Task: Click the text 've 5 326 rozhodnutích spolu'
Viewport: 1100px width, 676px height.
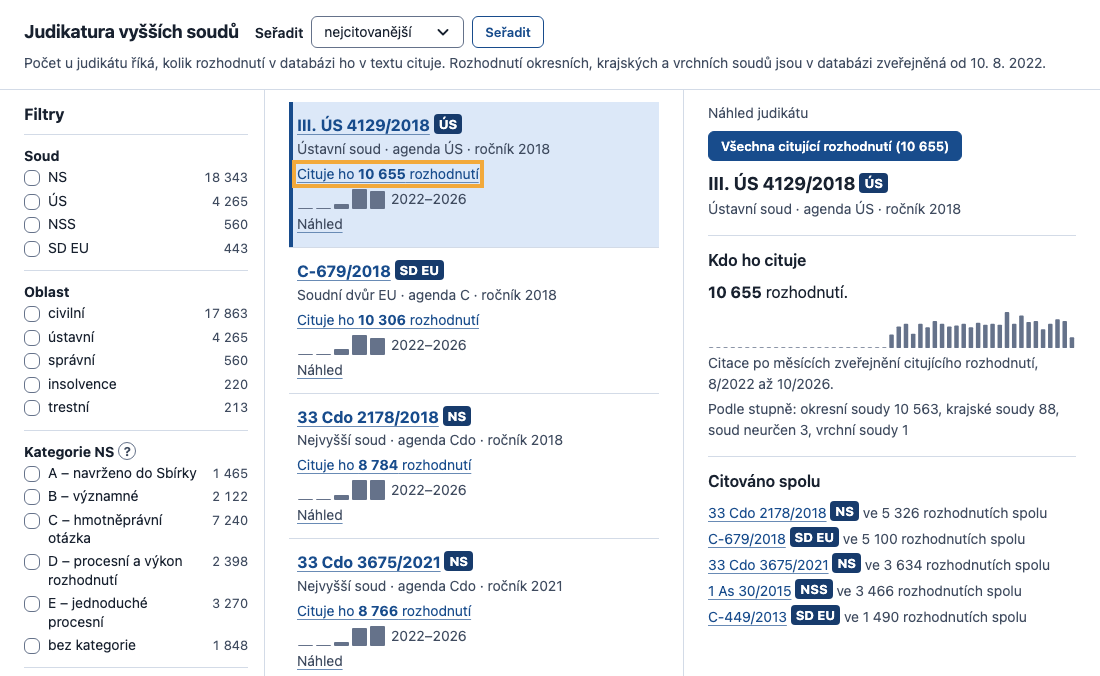Action: pos(955,513)
